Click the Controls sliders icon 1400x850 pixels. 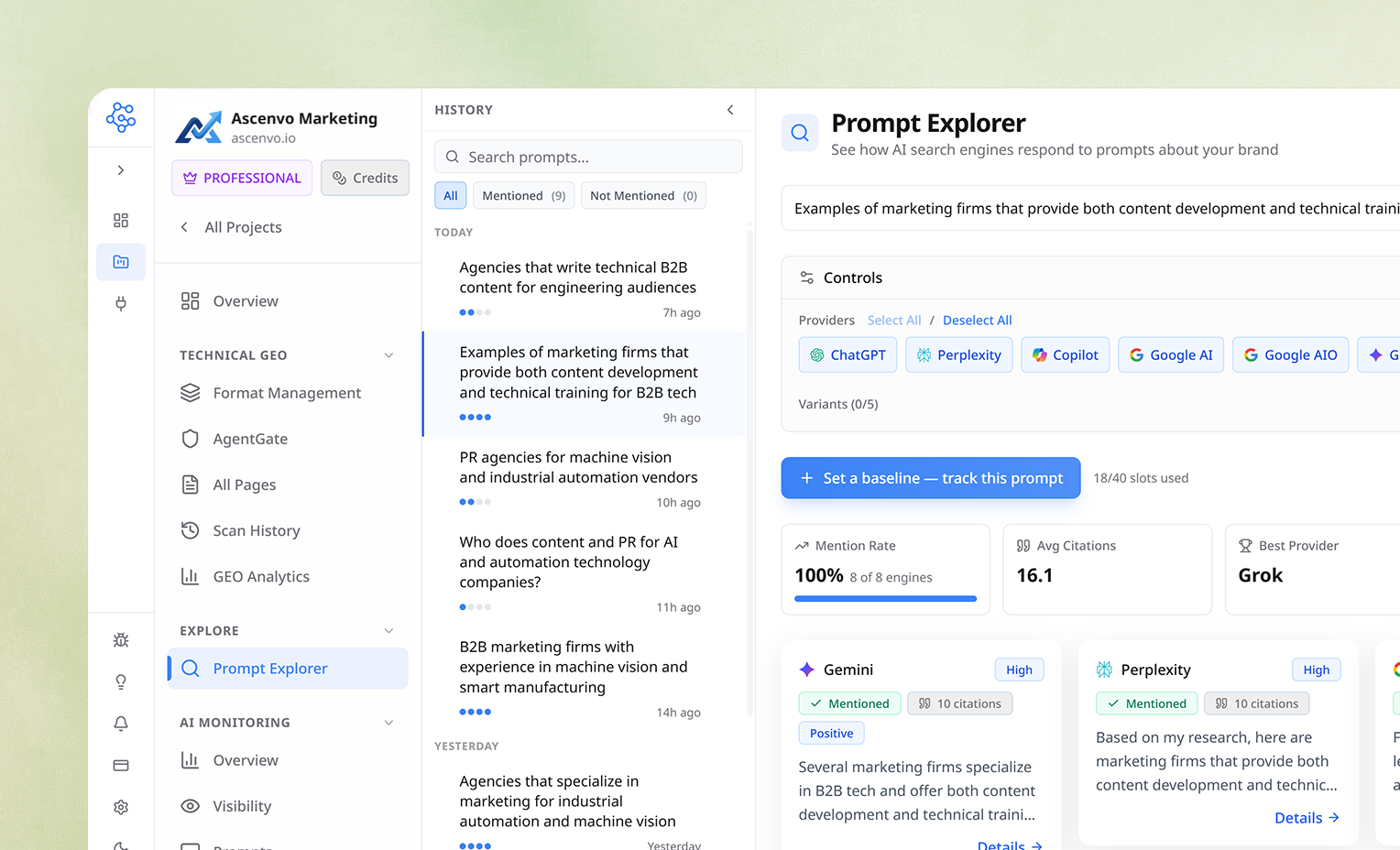(807, 278)
